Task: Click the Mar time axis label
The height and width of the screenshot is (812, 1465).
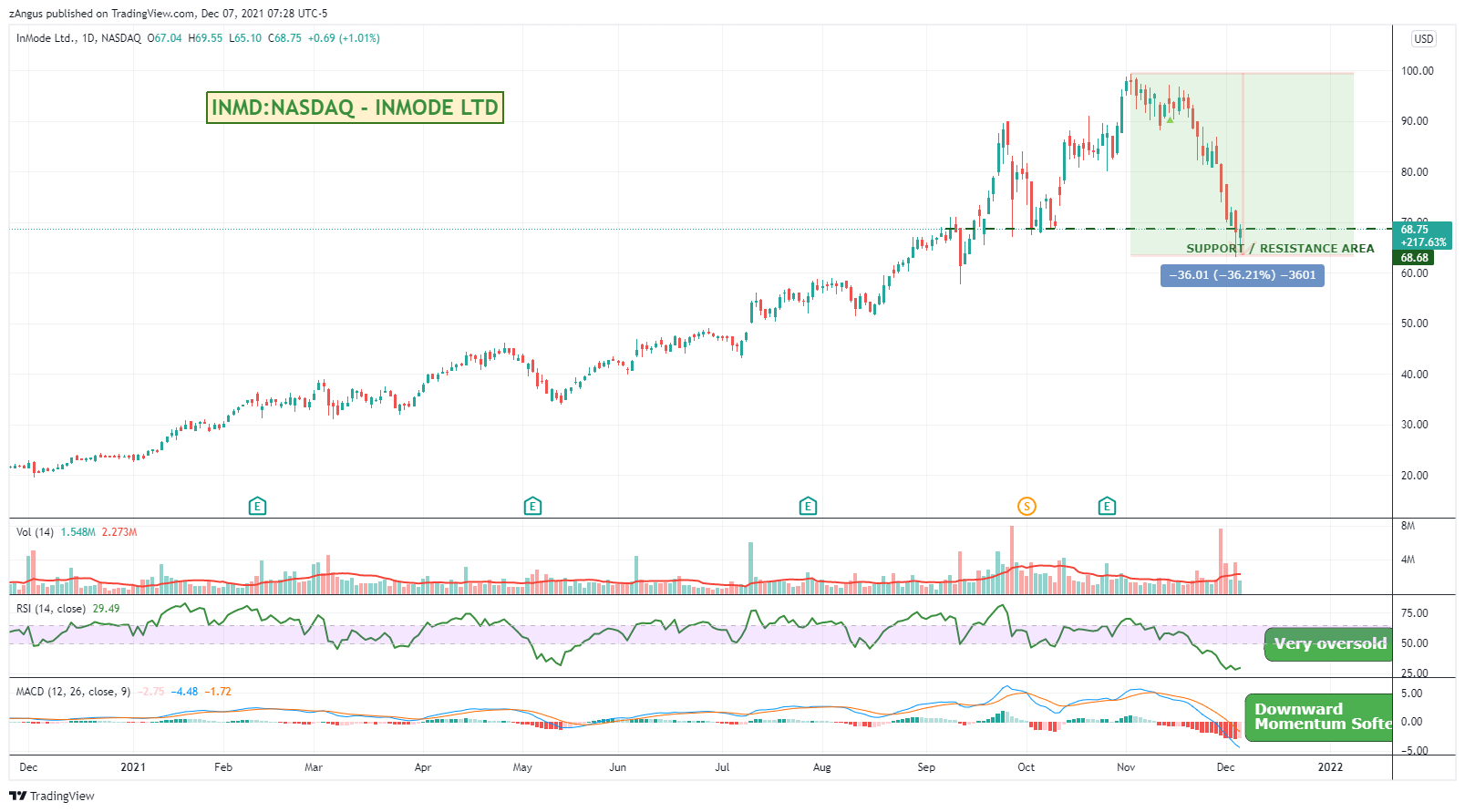Action: coord(314,767)
